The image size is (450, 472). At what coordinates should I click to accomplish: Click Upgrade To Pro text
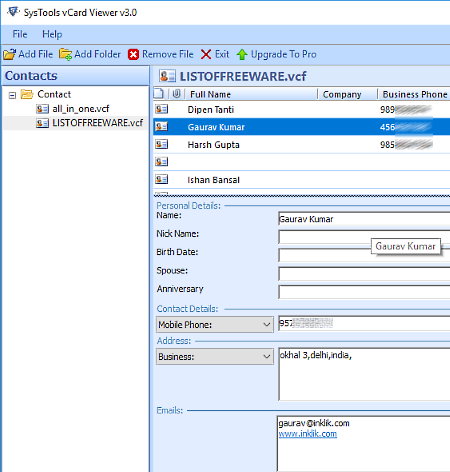284,54
